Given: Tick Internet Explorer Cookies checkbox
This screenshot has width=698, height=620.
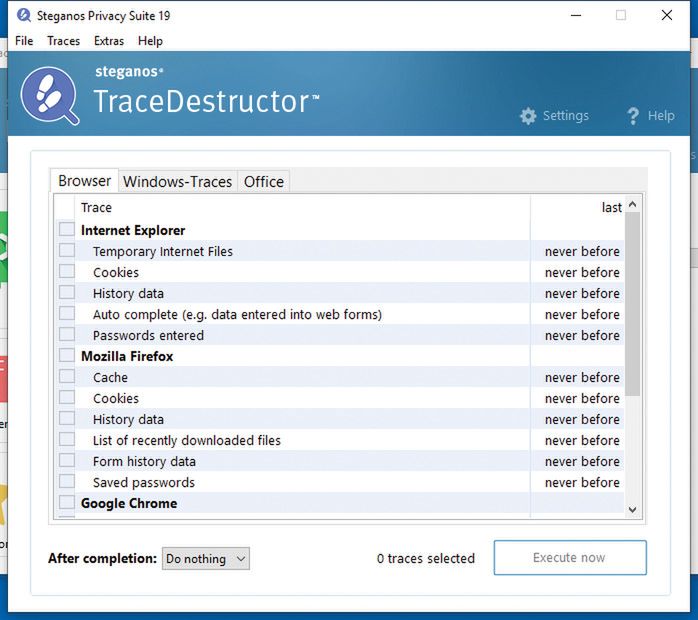Looking at the screenshot, I should point(67,271).
